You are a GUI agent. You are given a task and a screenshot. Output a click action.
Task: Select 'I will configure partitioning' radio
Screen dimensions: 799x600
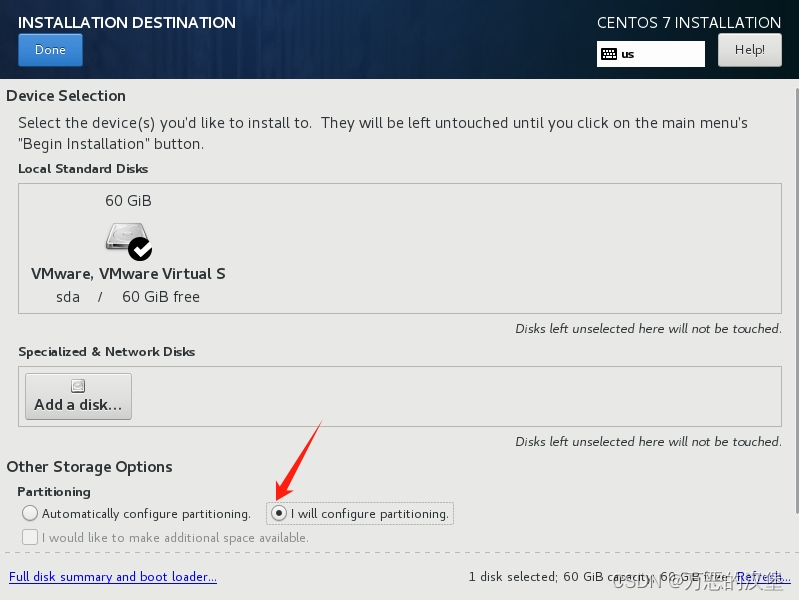point(279,513)
